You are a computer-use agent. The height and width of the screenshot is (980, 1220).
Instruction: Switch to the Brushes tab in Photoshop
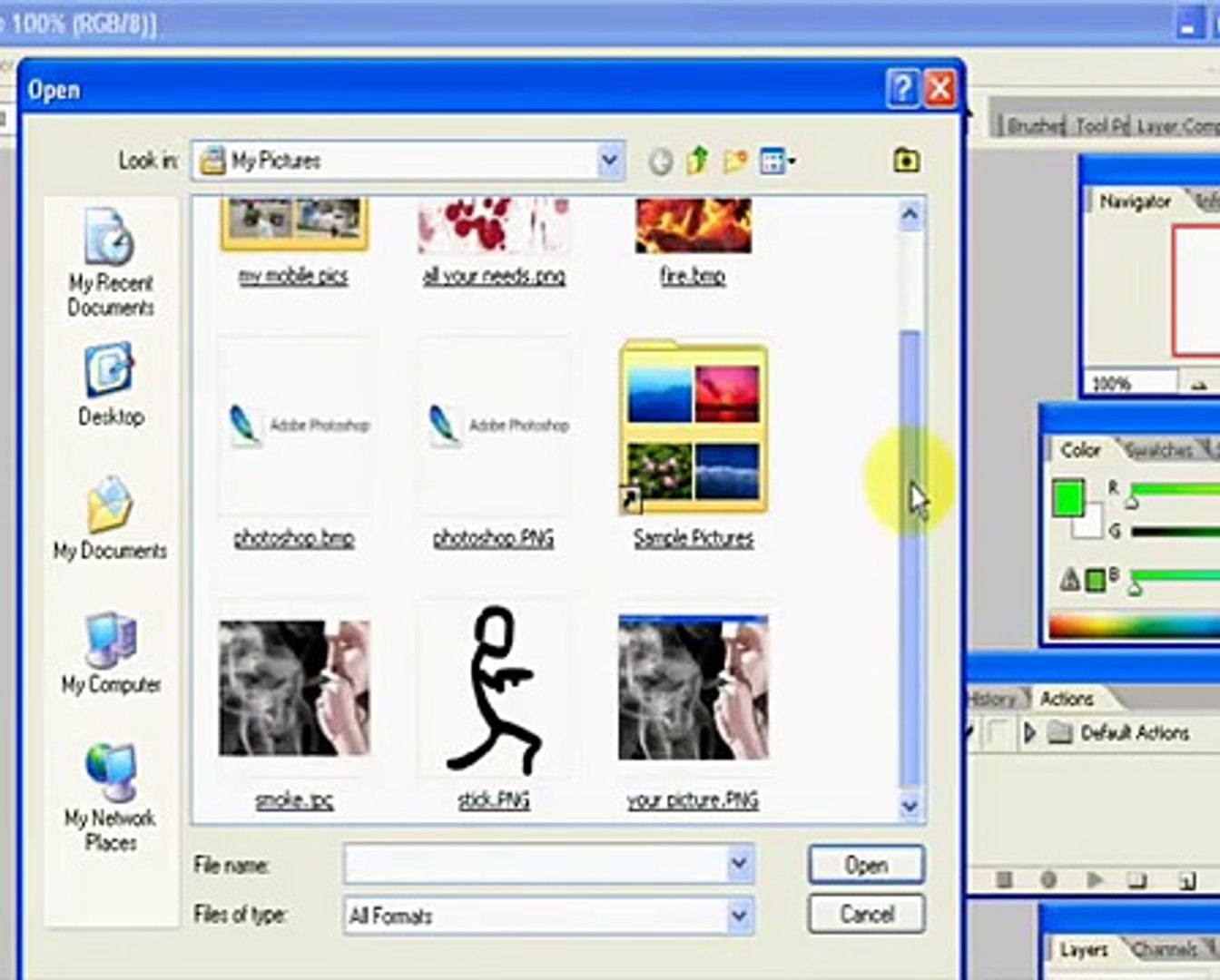1034,126
